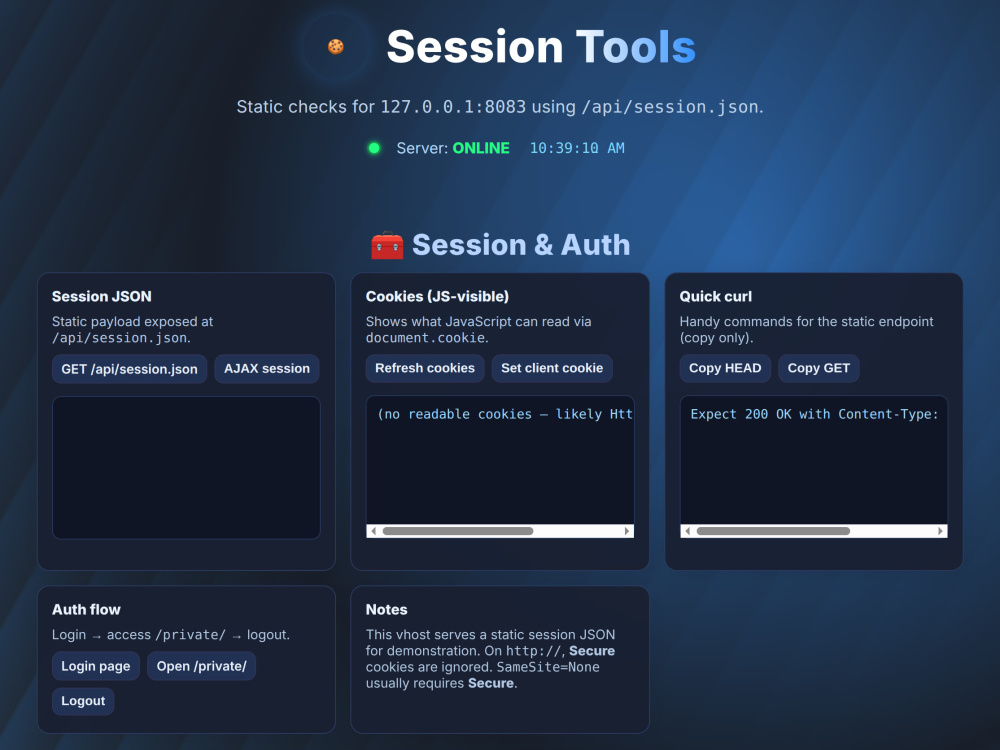Click the Session & Auth heading
This screenshot has height=750, width=1000.
pyautogui.click(x=521, y=245)
